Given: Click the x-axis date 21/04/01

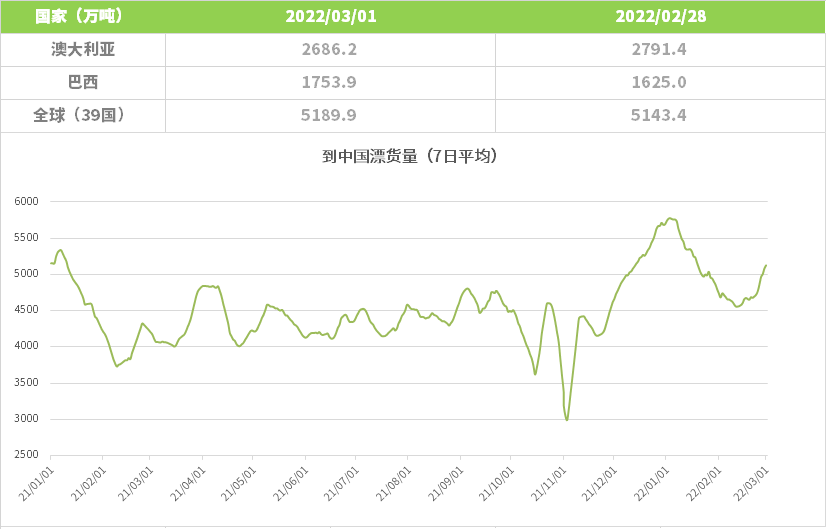Looking at the screenshot, I should coord(188,484).
